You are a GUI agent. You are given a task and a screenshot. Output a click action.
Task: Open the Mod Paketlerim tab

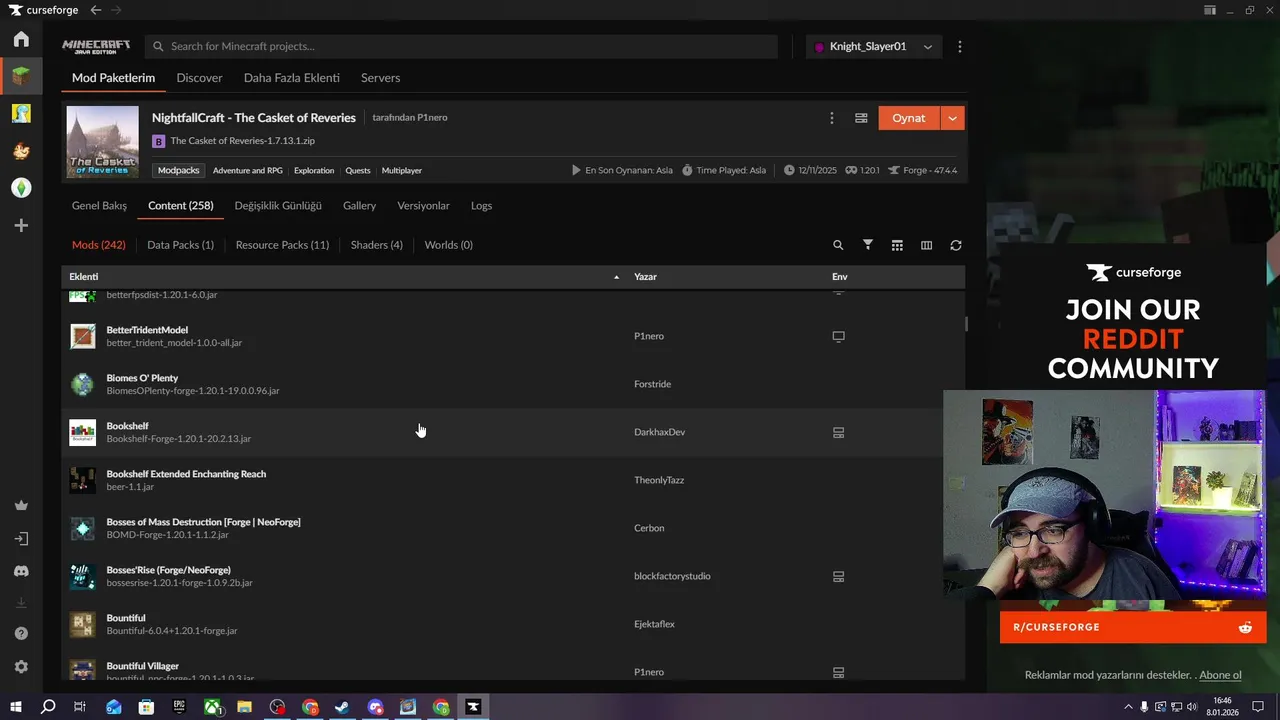(113, 78)
